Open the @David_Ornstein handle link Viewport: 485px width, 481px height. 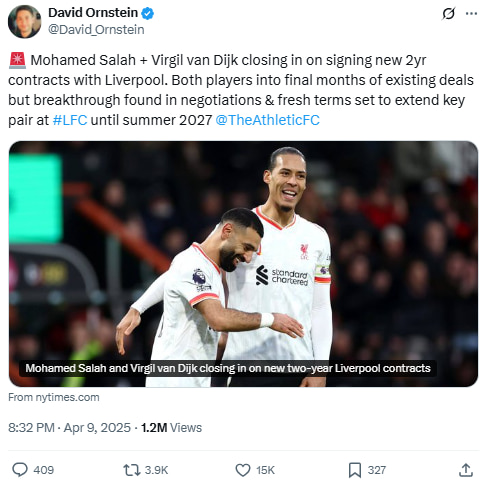pos(96,30)
